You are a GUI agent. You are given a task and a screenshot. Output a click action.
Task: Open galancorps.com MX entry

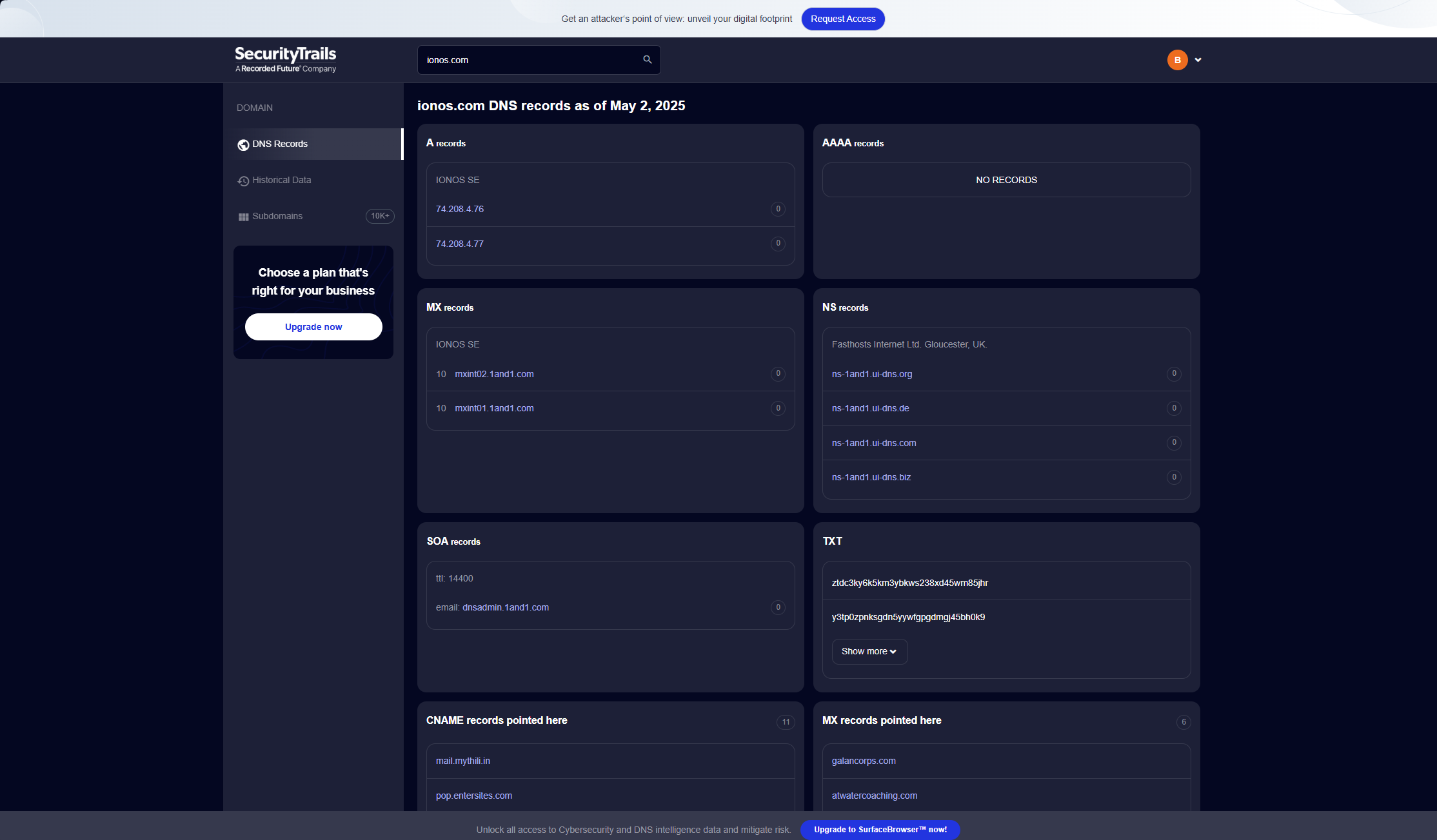[864, 761]
